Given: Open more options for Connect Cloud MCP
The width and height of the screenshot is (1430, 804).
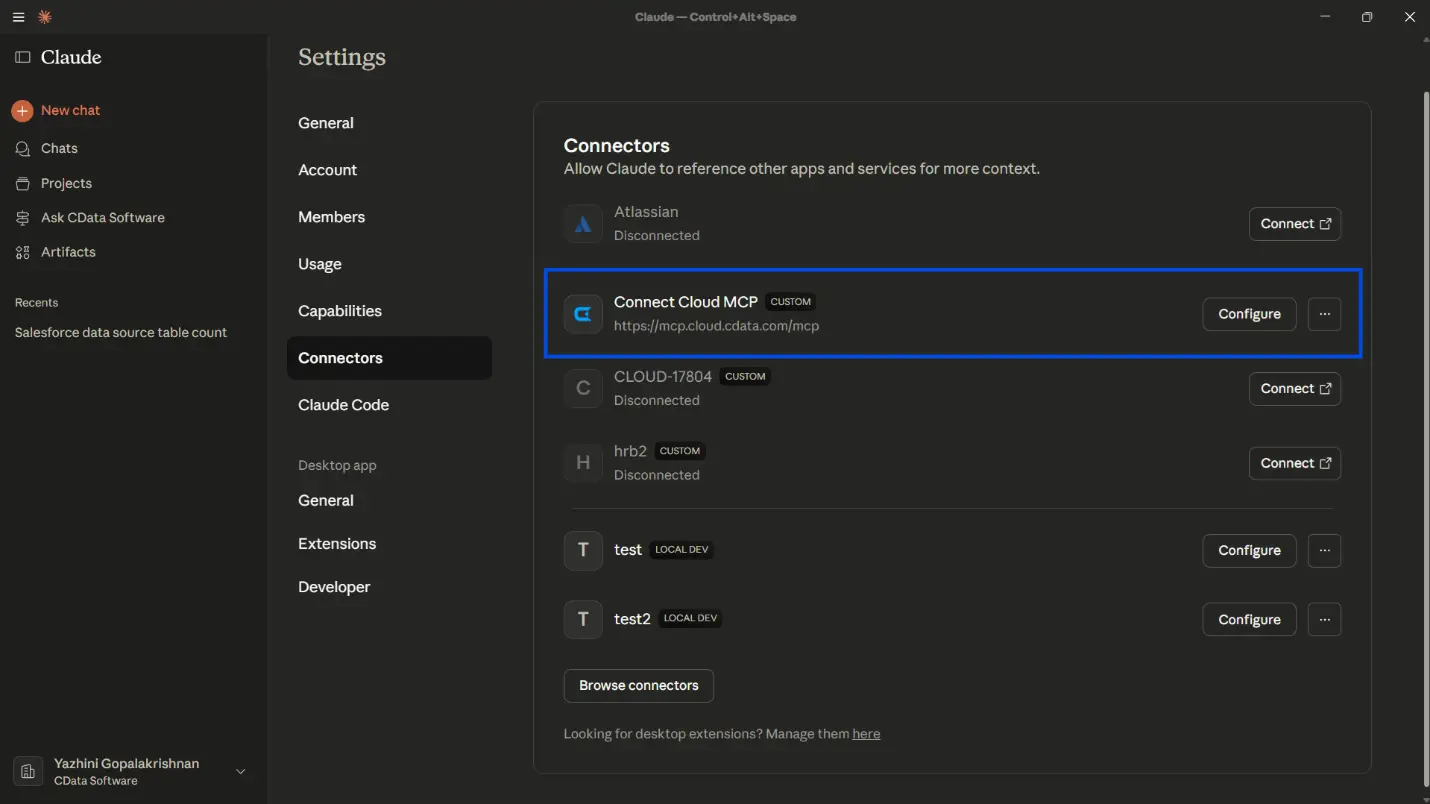Looking at the screenshot, I should pos(1324,313).
